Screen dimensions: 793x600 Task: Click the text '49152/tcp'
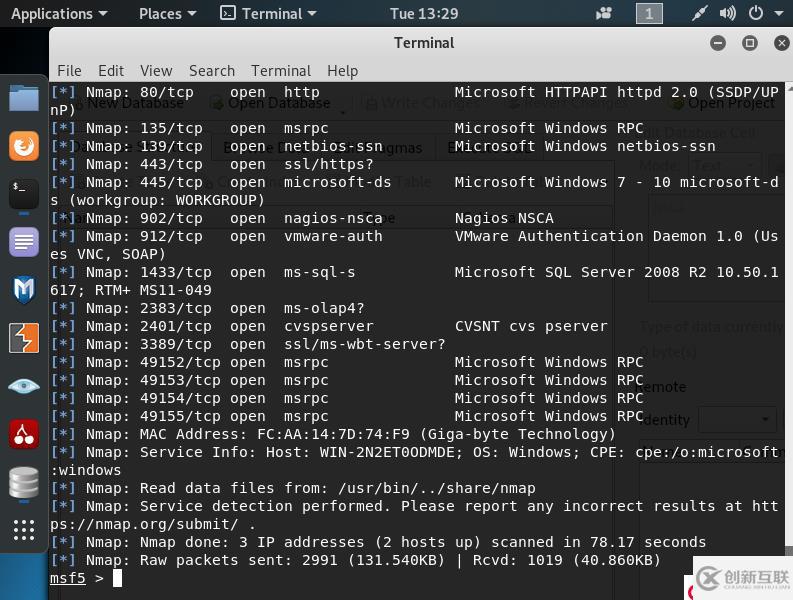point(180,362)
